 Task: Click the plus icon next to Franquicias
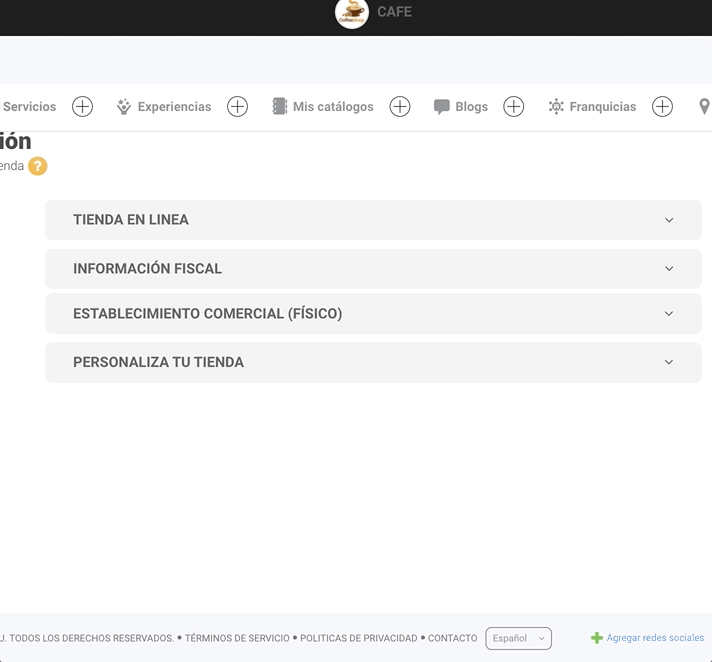tap(662, 107)
